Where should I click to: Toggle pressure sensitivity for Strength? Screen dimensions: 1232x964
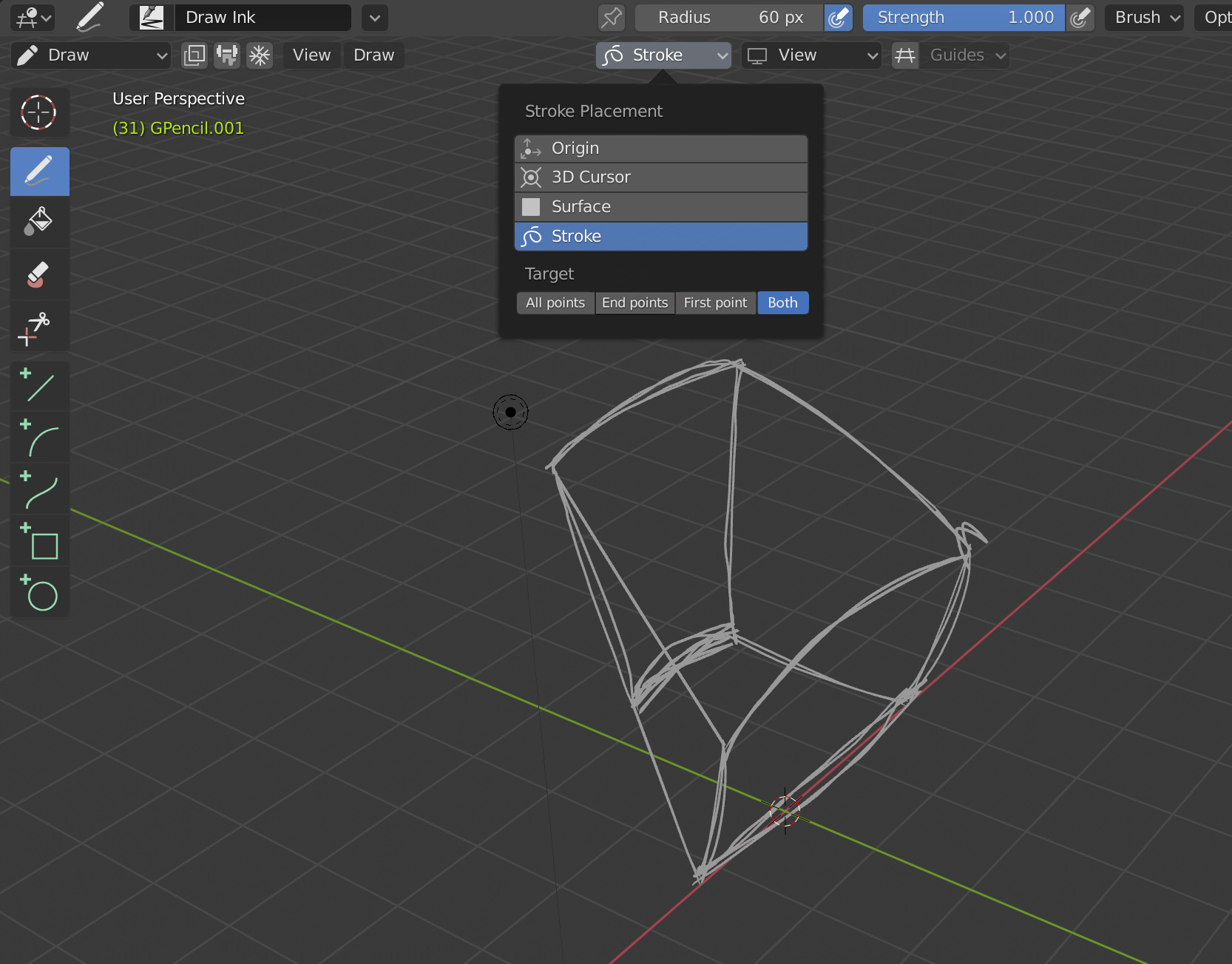click(1080, 18)
